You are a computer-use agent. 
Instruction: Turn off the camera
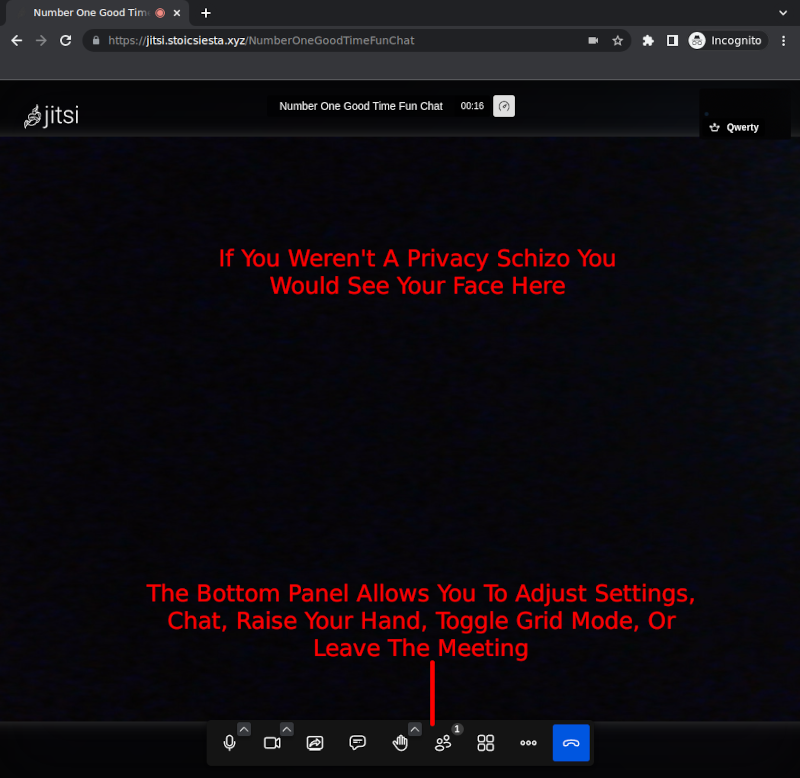tap(271, 743)
